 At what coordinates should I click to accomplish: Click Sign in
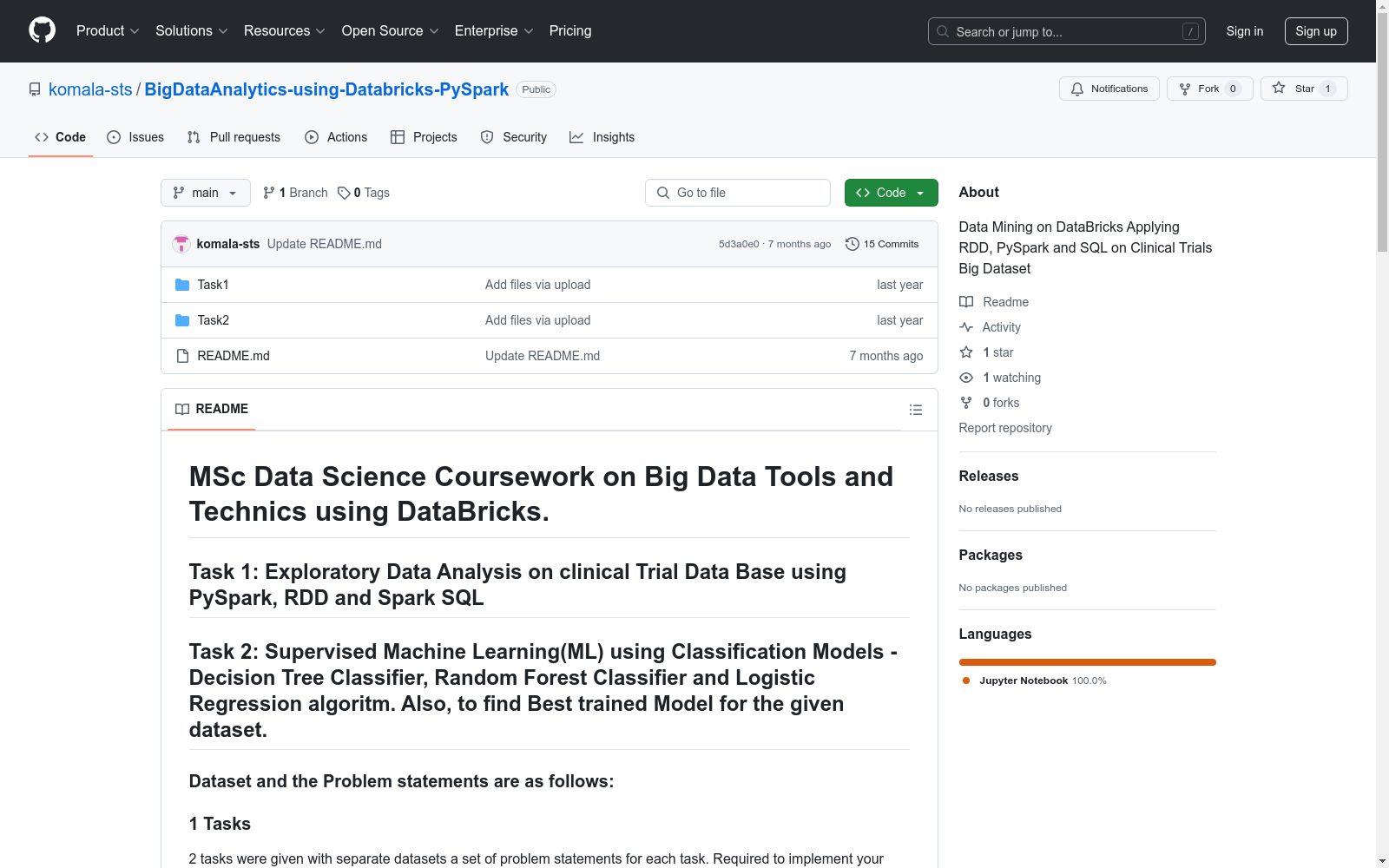[1245, 31]
